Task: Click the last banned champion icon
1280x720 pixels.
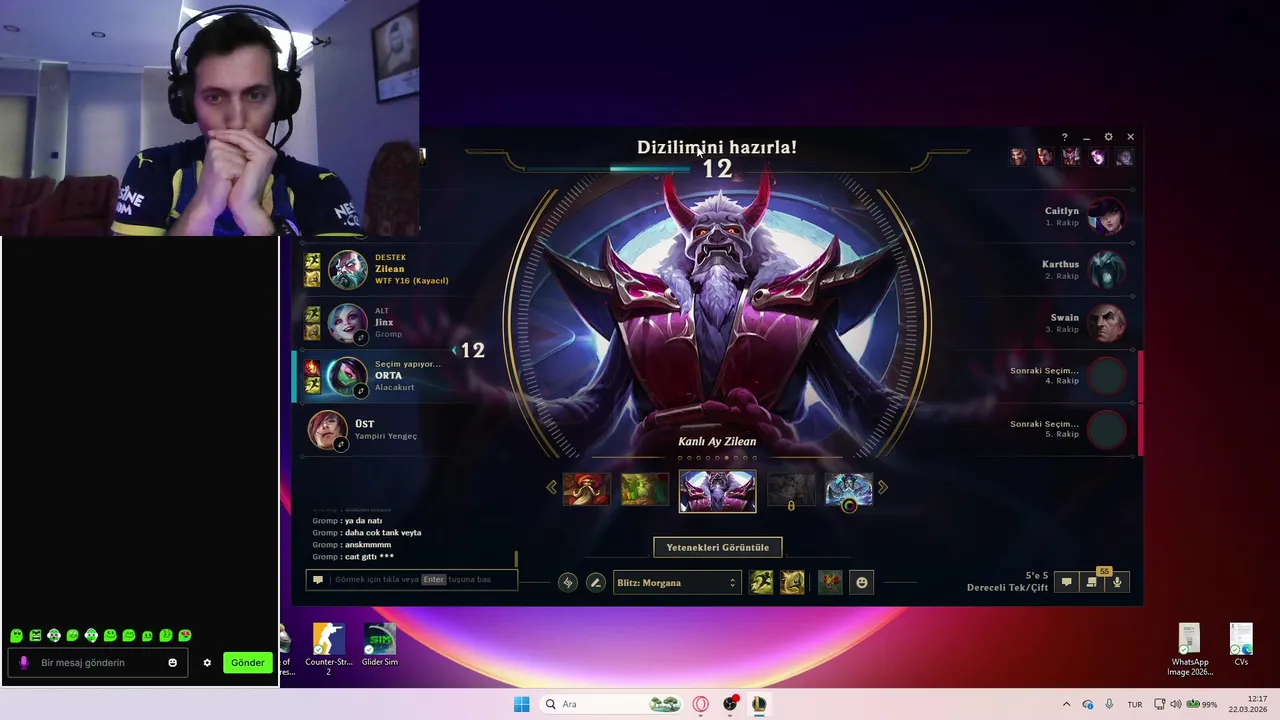Action: (1124, 157)
